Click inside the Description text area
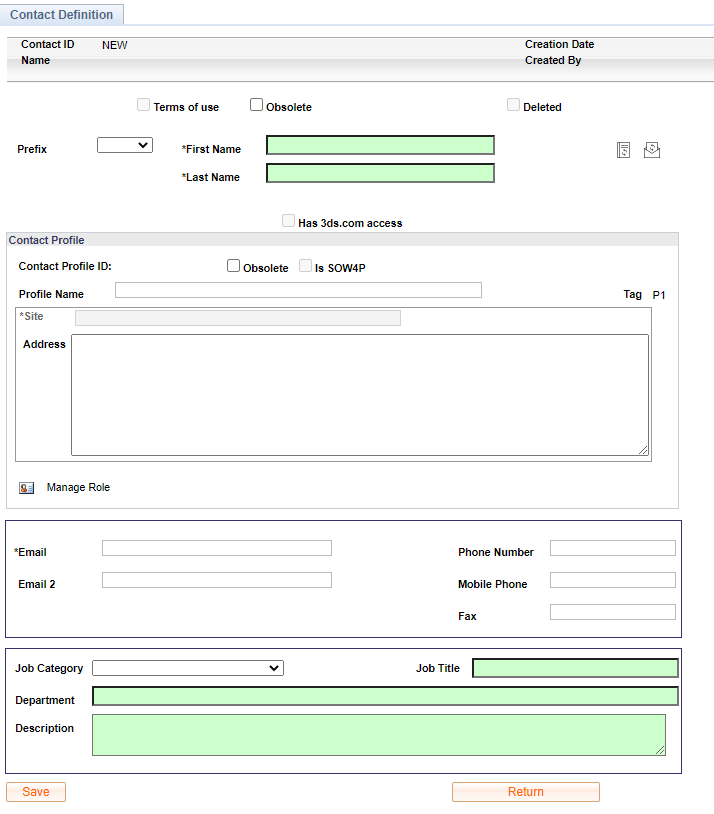 coord(379,735)
